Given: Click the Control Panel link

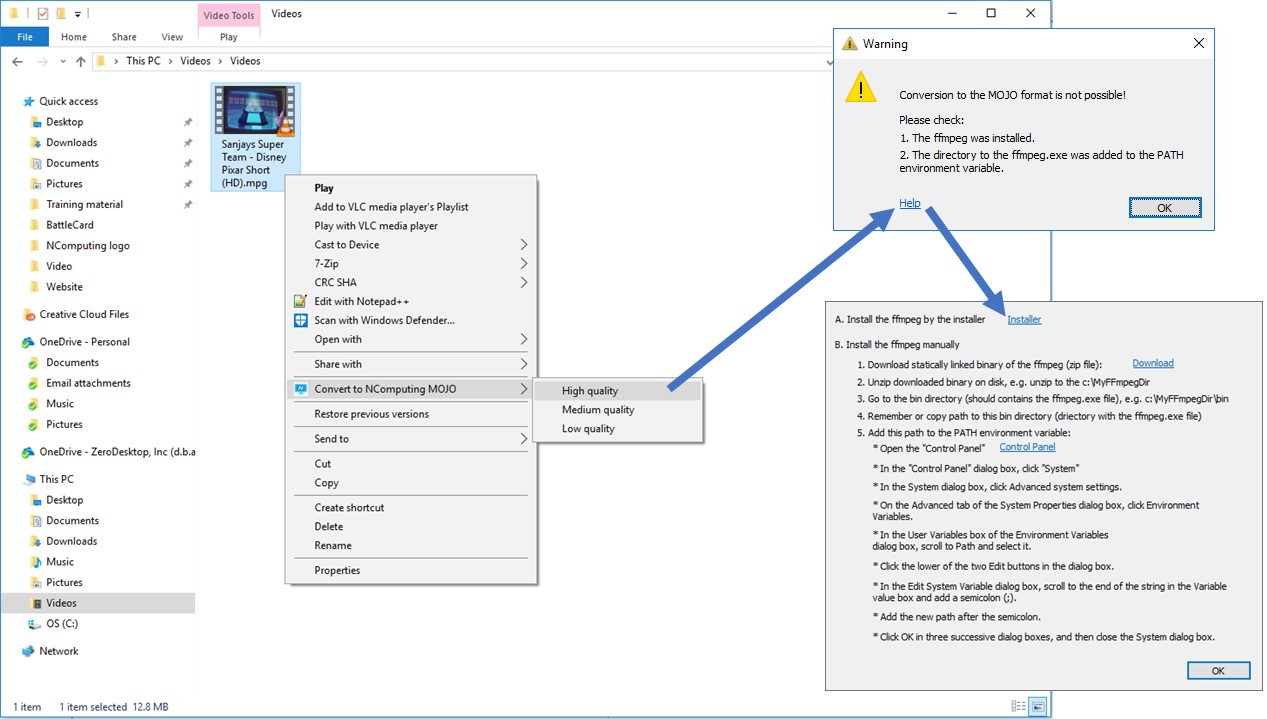Looking at the screenshot, I should pyautogui.click(x=1027, y=448).
